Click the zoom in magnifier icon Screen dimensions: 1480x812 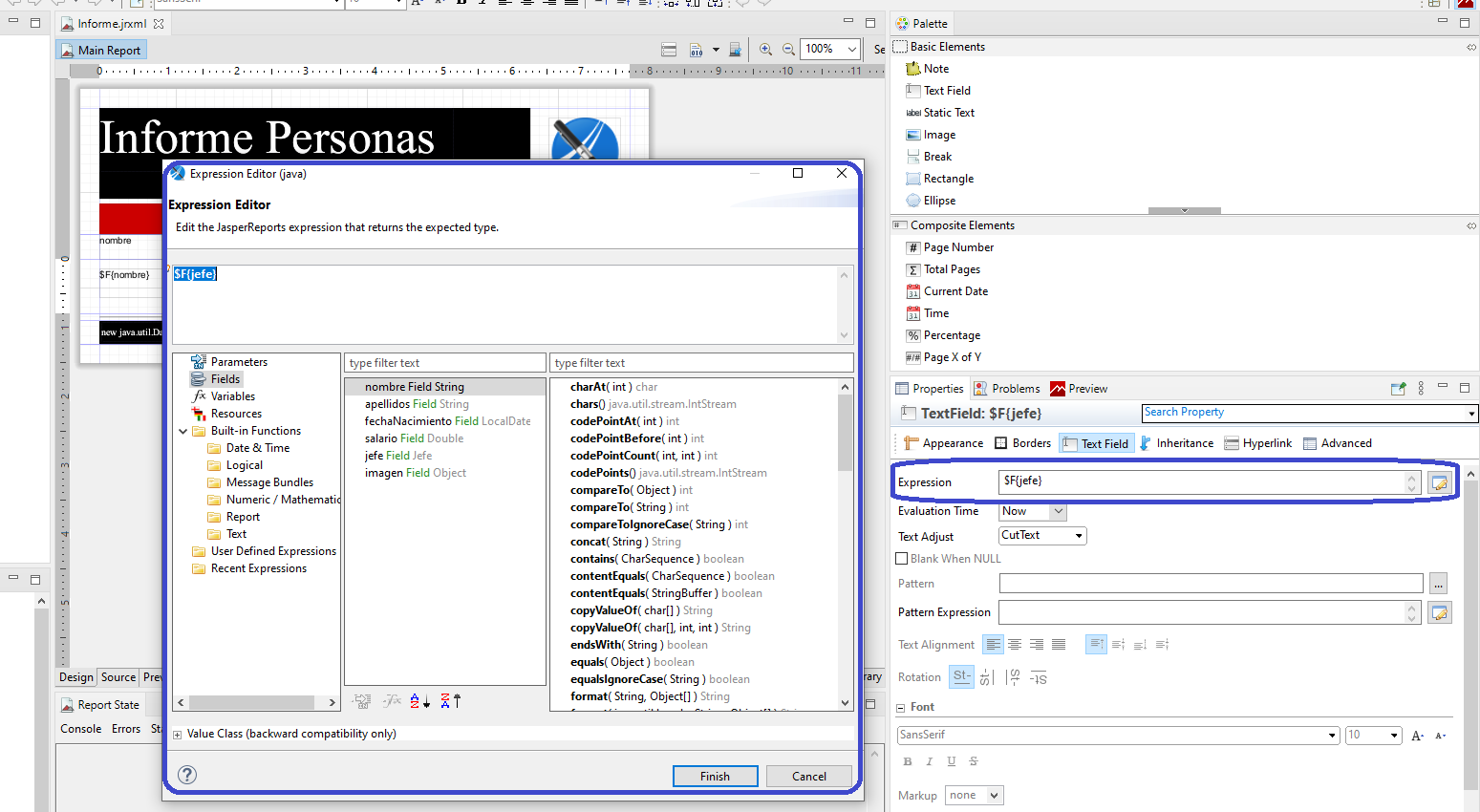pyautogui.click(x=765, y=50)
